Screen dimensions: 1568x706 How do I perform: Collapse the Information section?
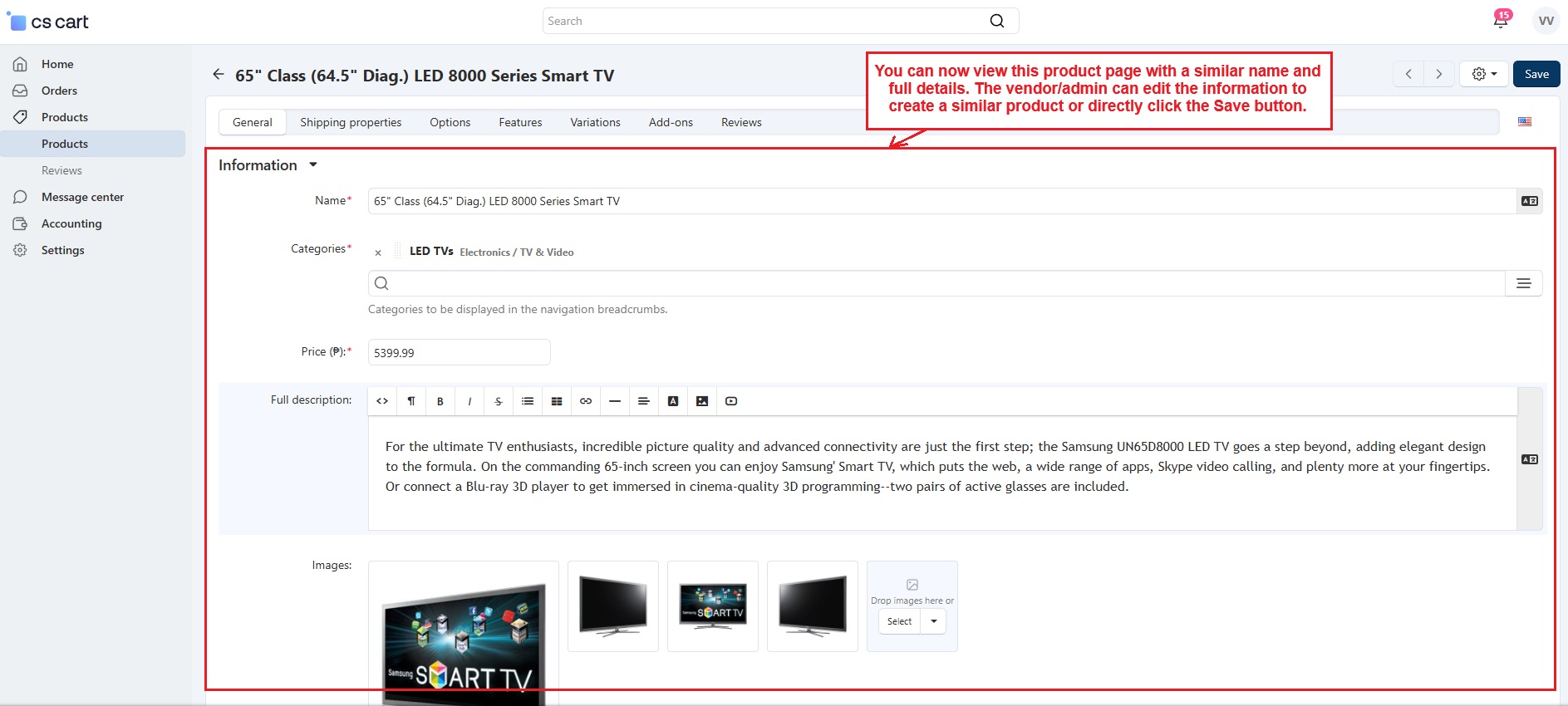click(x=313, y=165)
